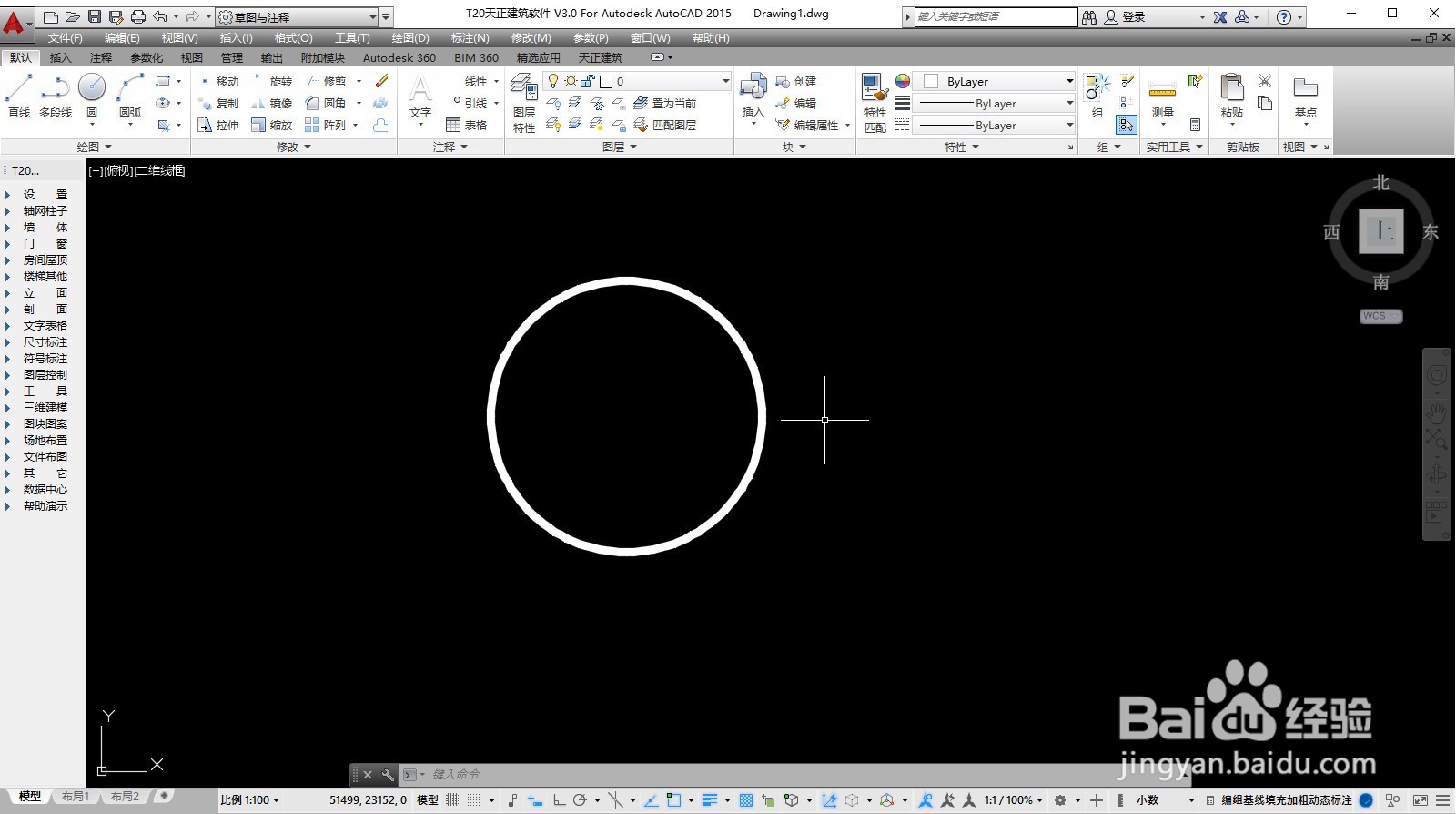This screenshot has height=814, width=1456.
Task: Click the Print icon in quick access toolbar
Action: click(x=138, y=16)
